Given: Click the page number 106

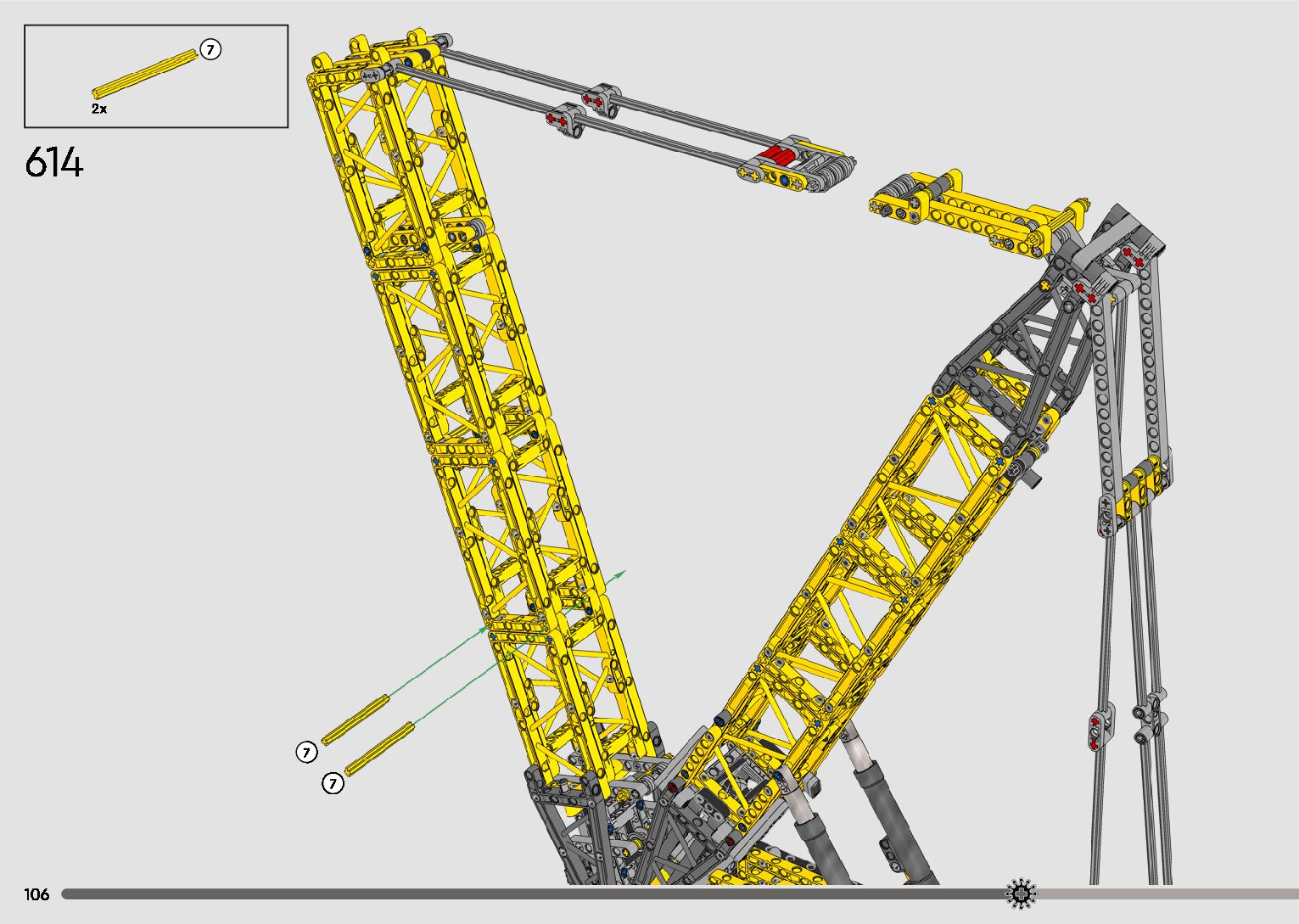Looking at the screenshot, I should click(37, 894).
